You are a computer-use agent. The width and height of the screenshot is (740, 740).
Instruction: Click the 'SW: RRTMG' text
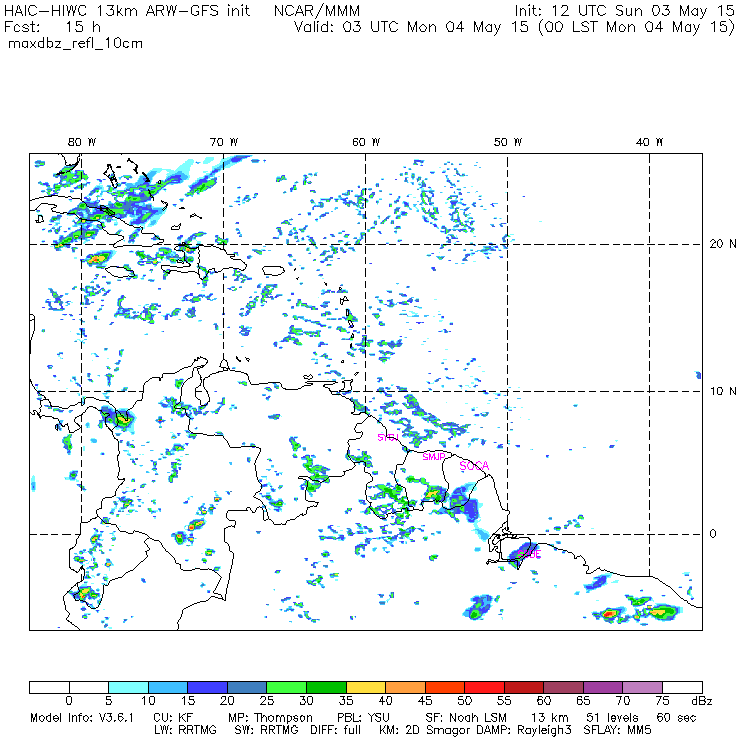(x=267, y=730)
